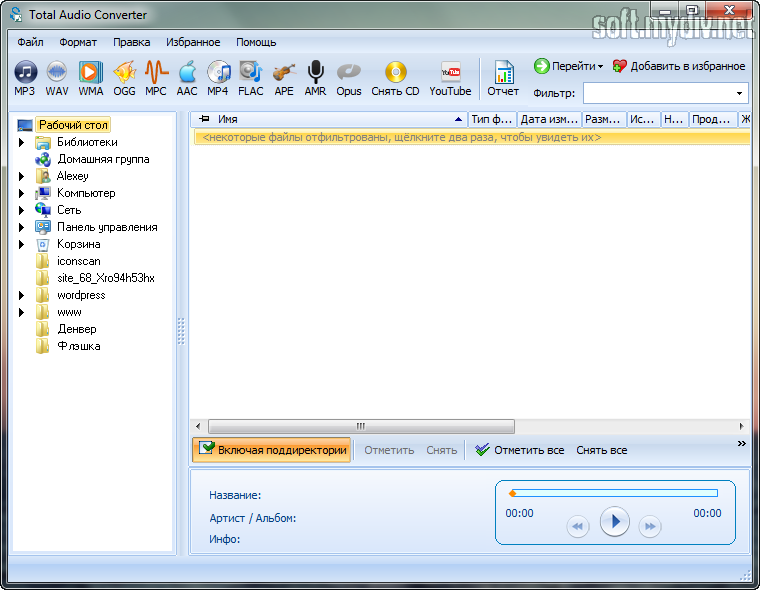Expand the Компьютер tree node
This screenshot has height=590, width=760.
coord(21,193)
